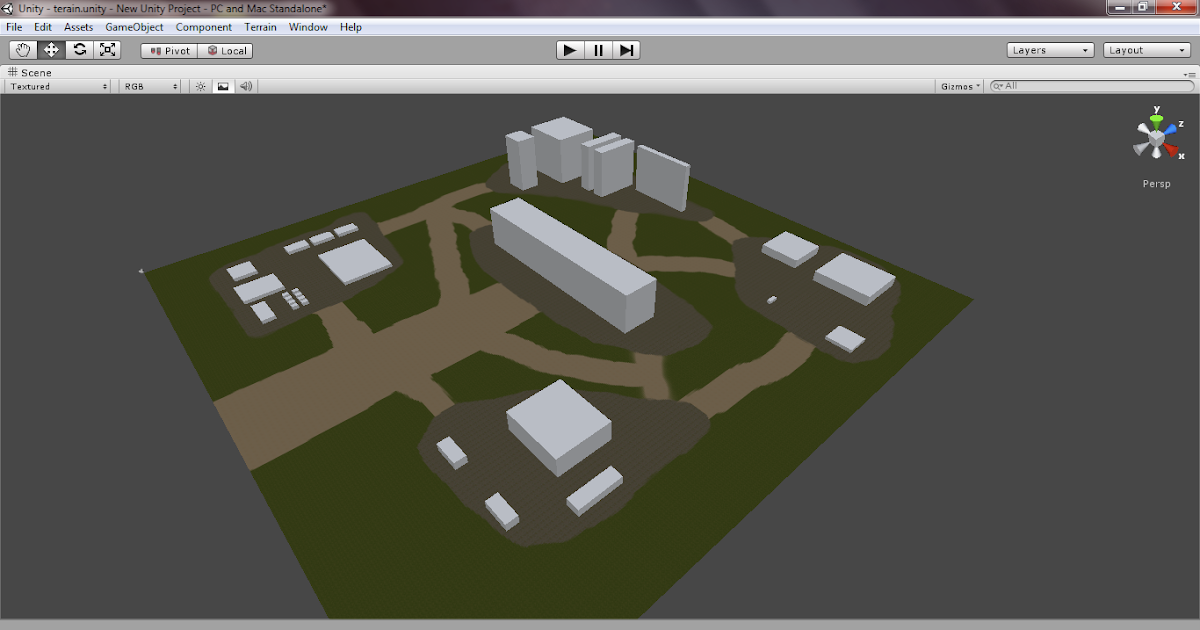Pause the game with the Pause button
Screen dimensions: 1200x630
[598, 50]
